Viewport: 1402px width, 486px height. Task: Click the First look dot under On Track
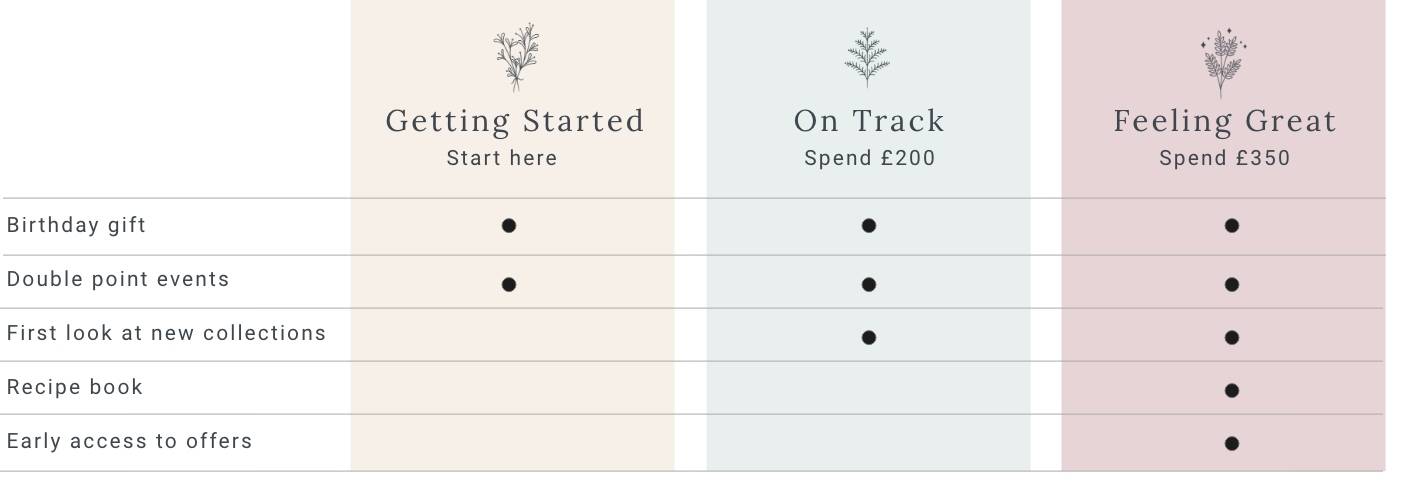pyautogui.click(x=869, y=338)
